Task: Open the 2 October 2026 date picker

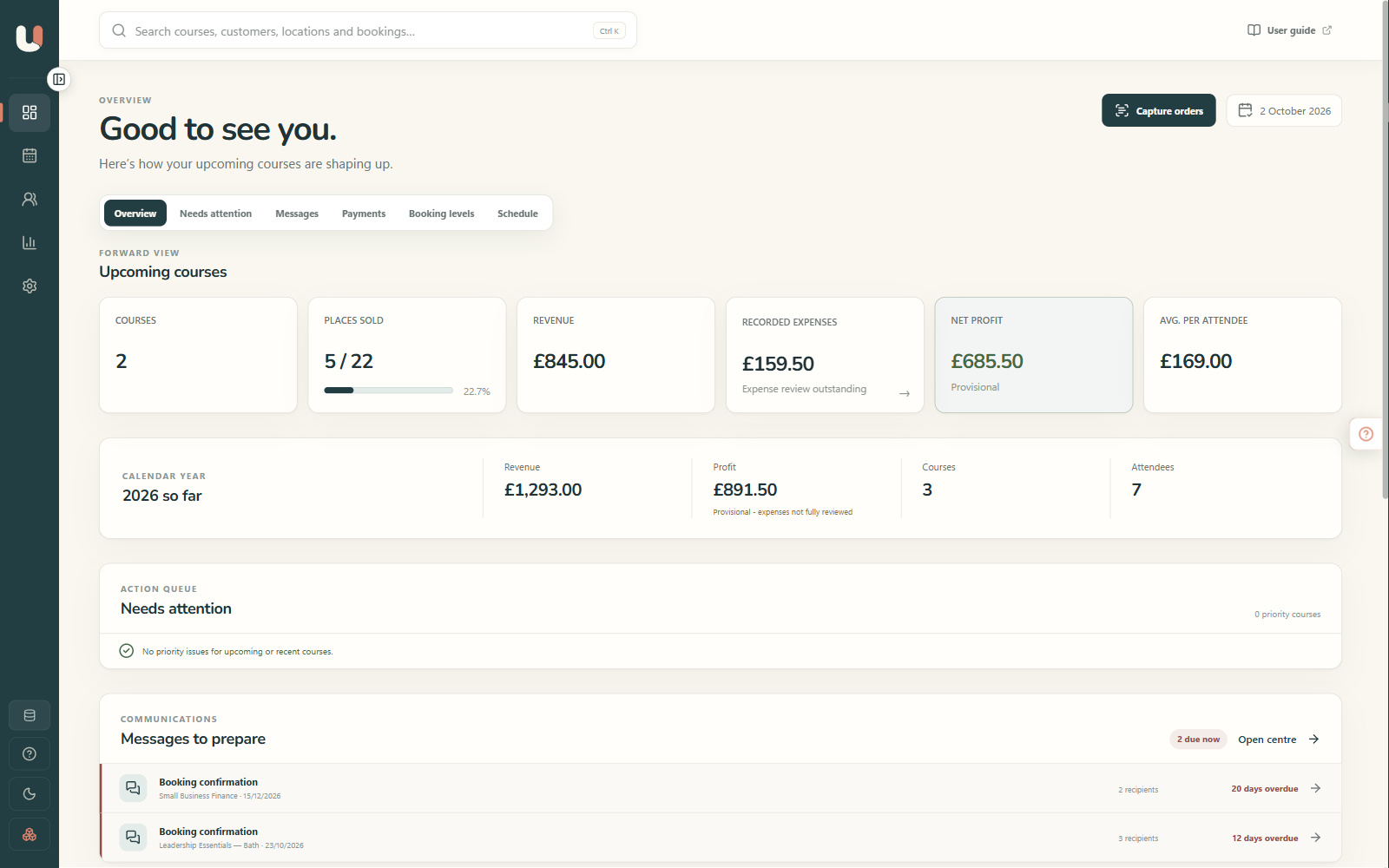Action: click(x=1284, y=110)
